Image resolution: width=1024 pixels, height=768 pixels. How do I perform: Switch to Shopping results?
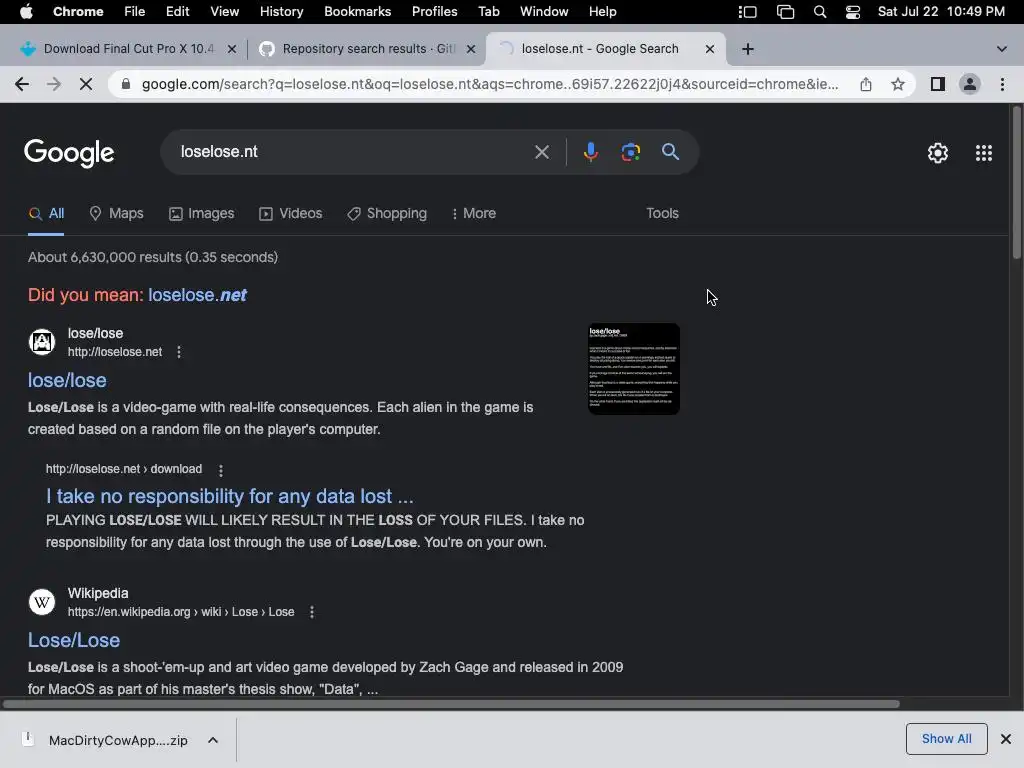pos(387,214)
